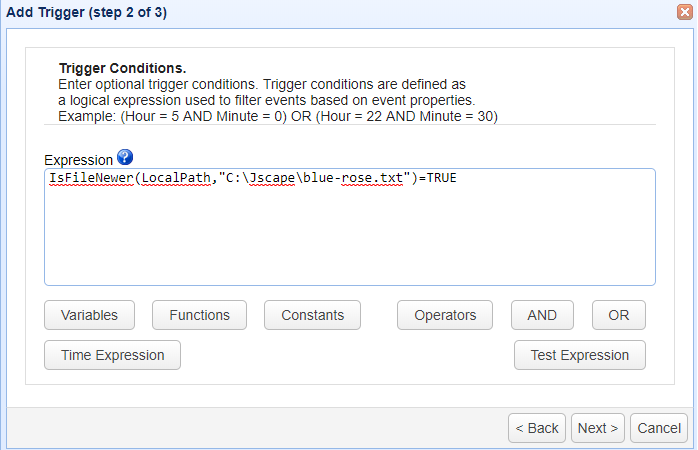Insert the AND operator
This screenshot has height=450, width=698.
click(x=542, y=315)
